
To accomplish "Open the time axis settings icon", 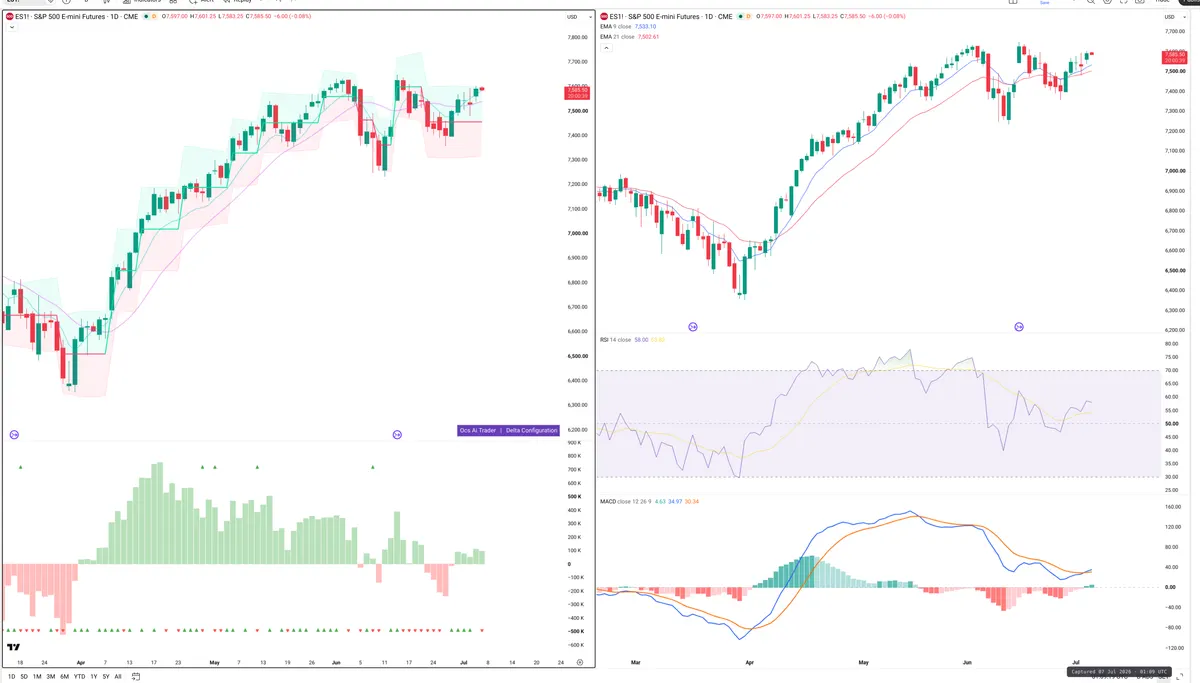I will 580,662.
